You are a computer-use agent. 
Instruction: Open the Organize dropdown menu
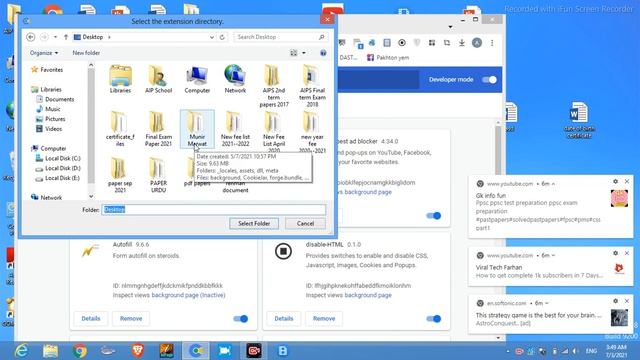click(x=44, y=53)
